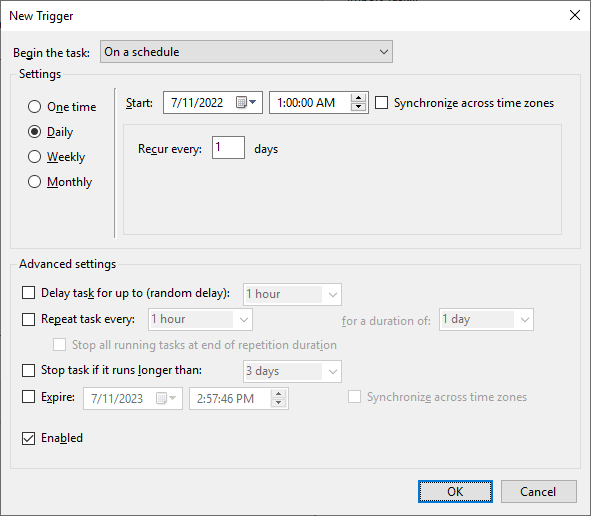Enable Synchronize across time zones for Start

tap(381, 103)
